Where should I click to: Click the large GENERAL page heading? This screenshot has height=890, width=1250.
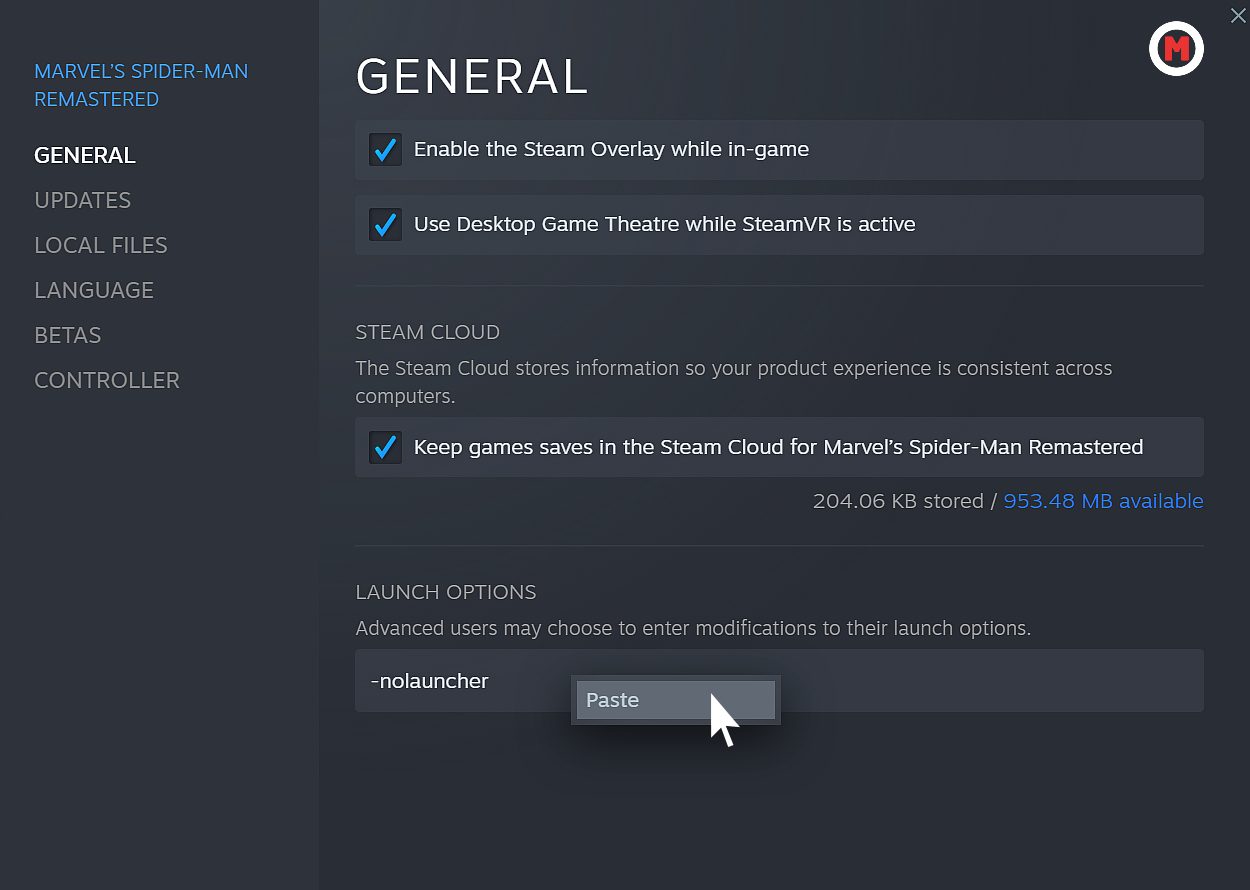472,77
